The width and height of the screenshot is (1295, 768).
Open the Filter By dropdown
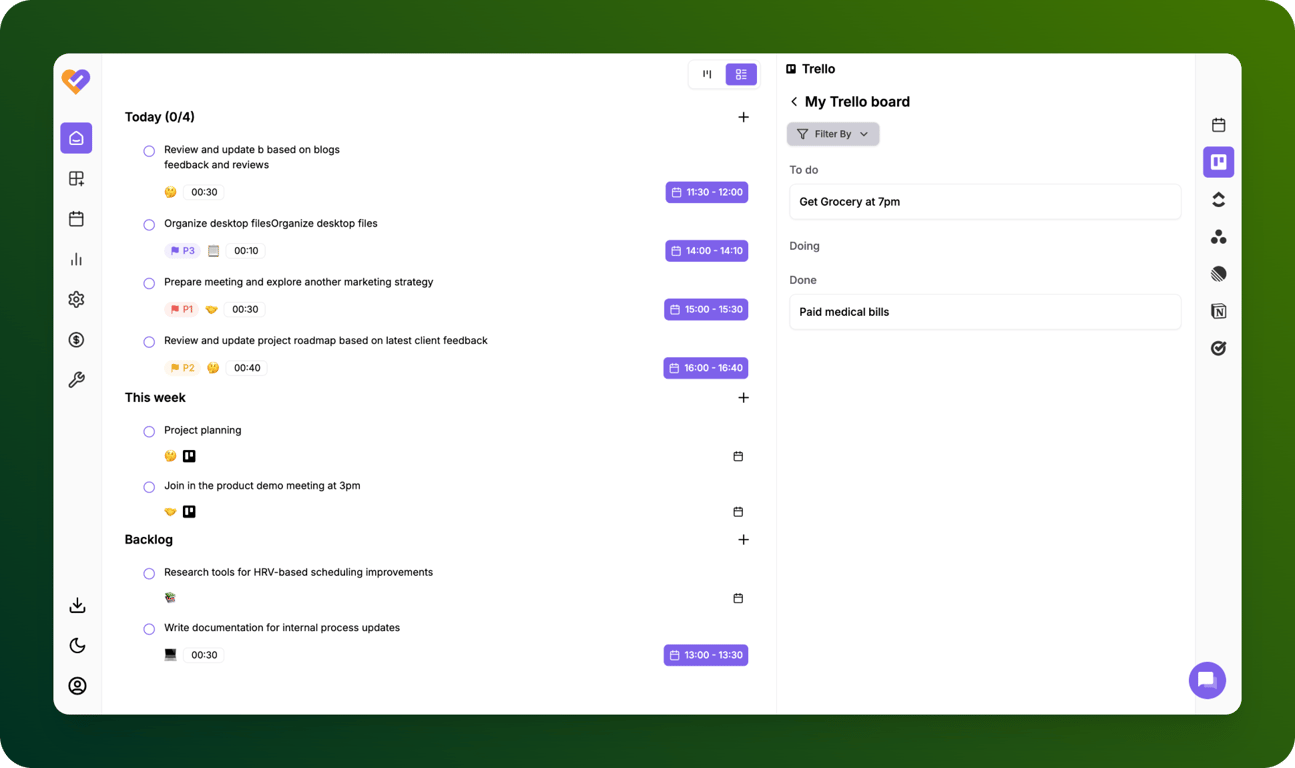[833, 133]
